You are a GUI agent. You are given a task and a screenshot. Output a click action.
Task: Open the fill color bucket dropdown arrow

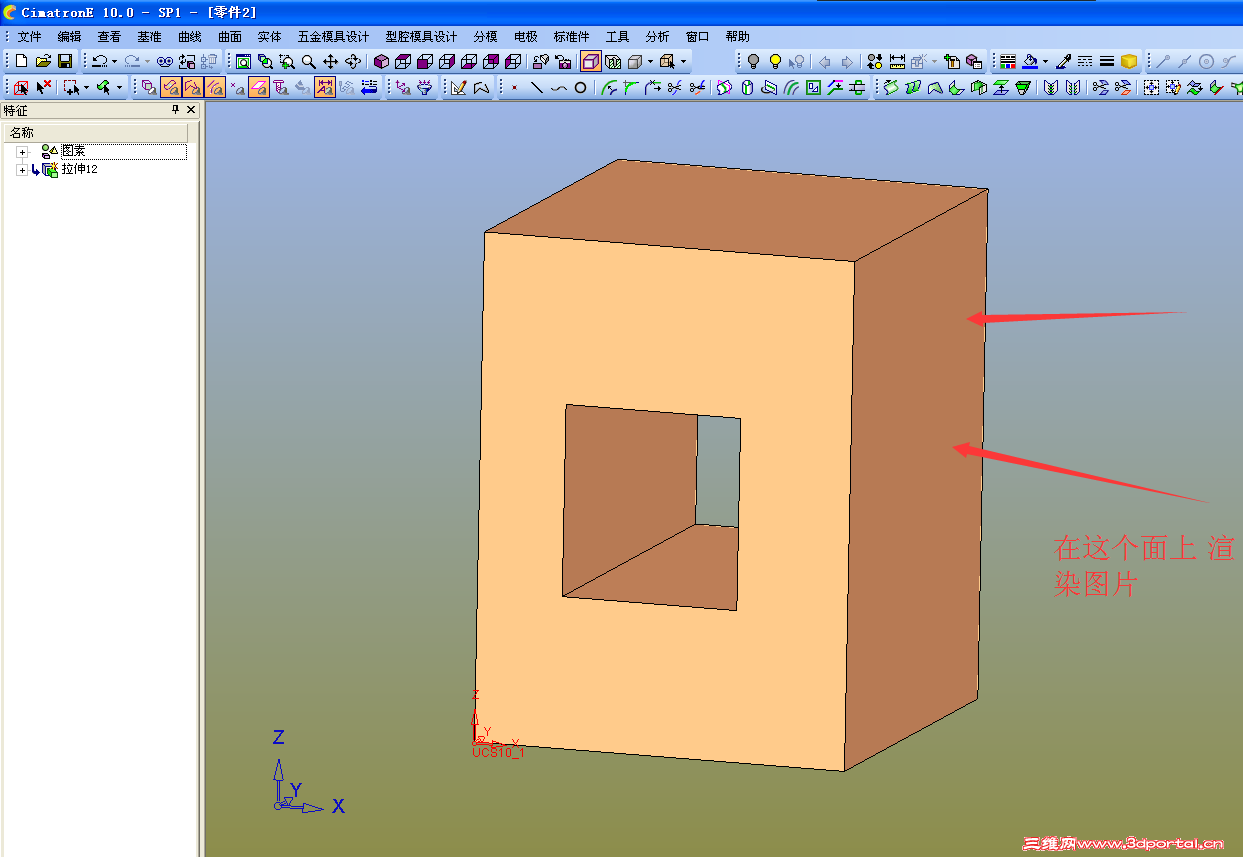coord(1045,61)
